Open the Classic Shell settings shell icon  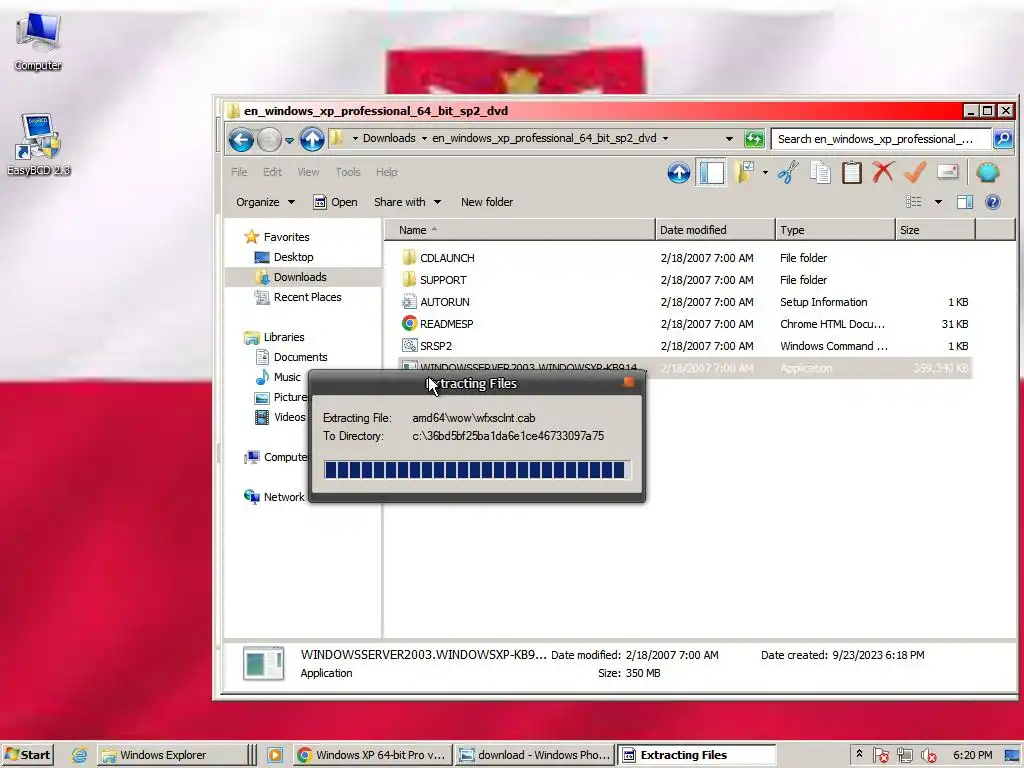(987, 172)
